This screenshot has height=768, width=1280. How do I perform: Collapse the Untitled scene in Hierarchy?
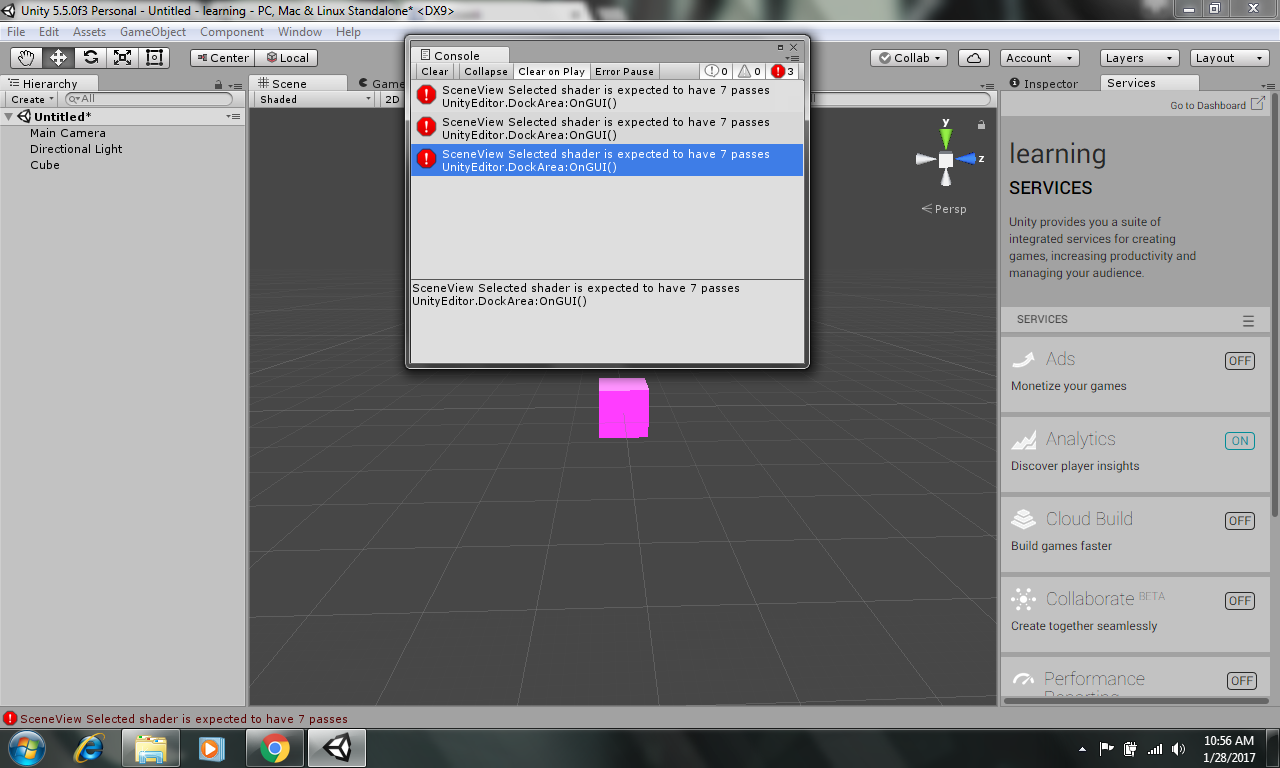[x=9, y=117]
